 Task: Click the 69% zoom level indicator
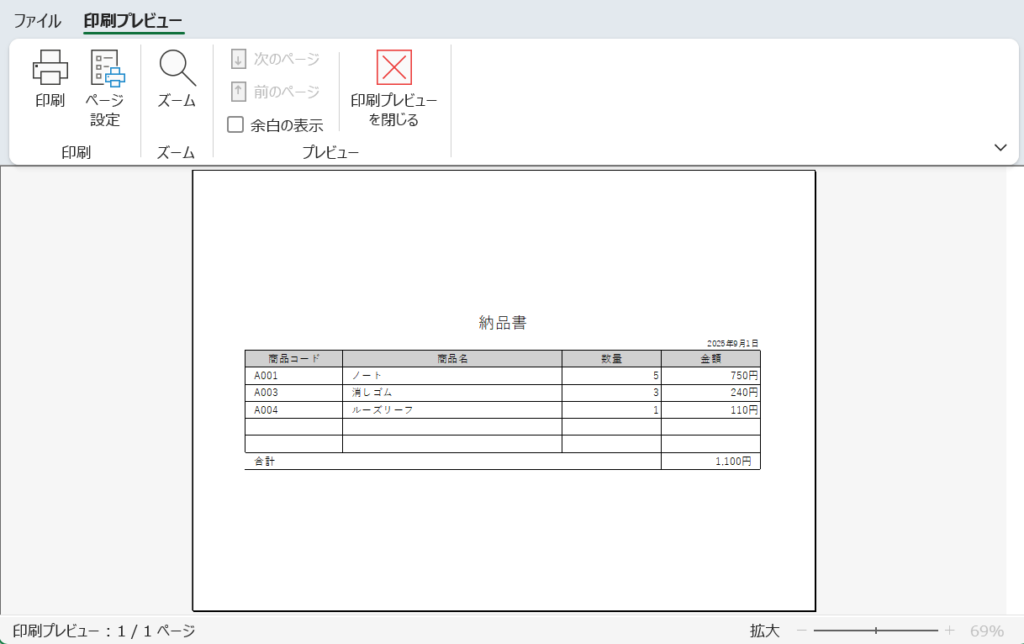point(986,631)
